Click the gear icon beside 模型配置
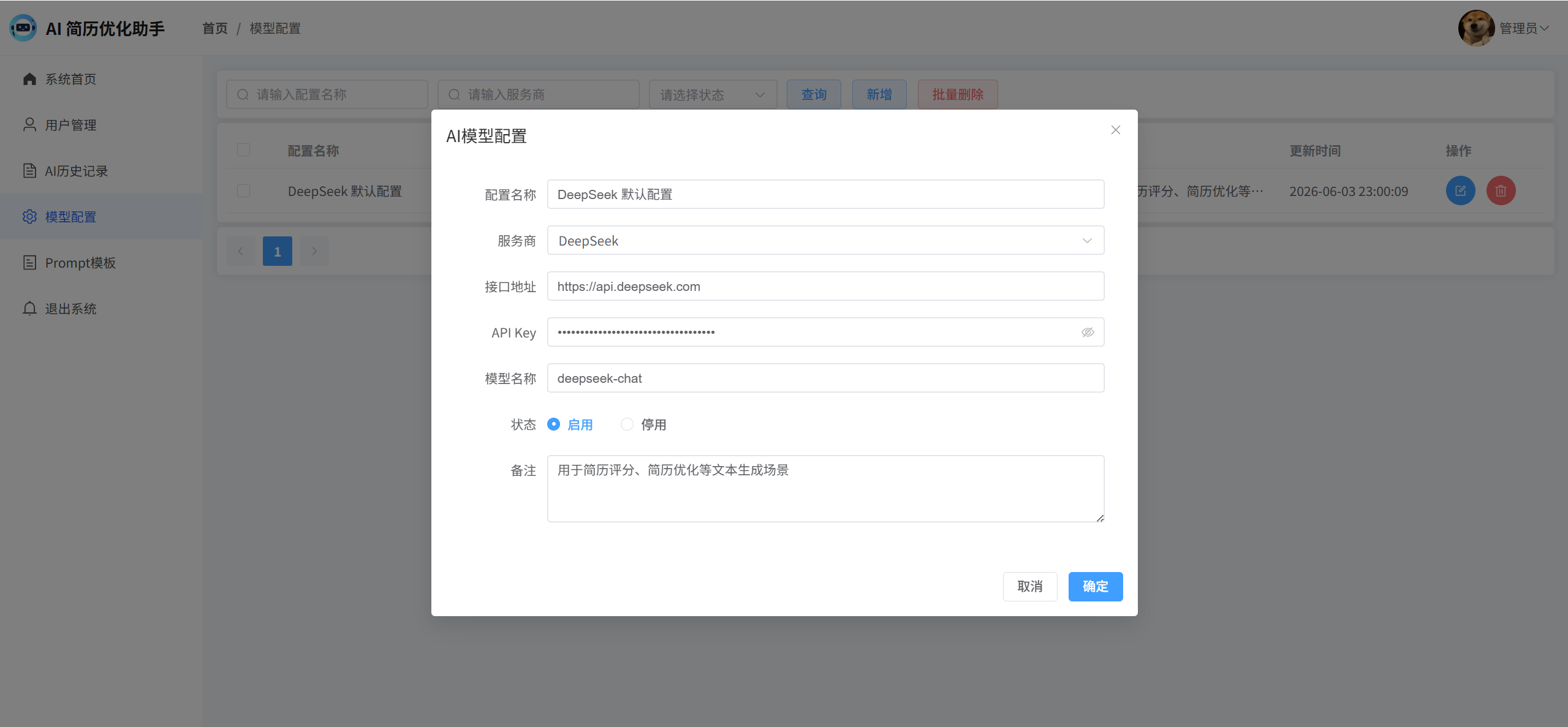The height and width of the screenshot is (727, 1568). pyautogui.click(x=29, y=217)
